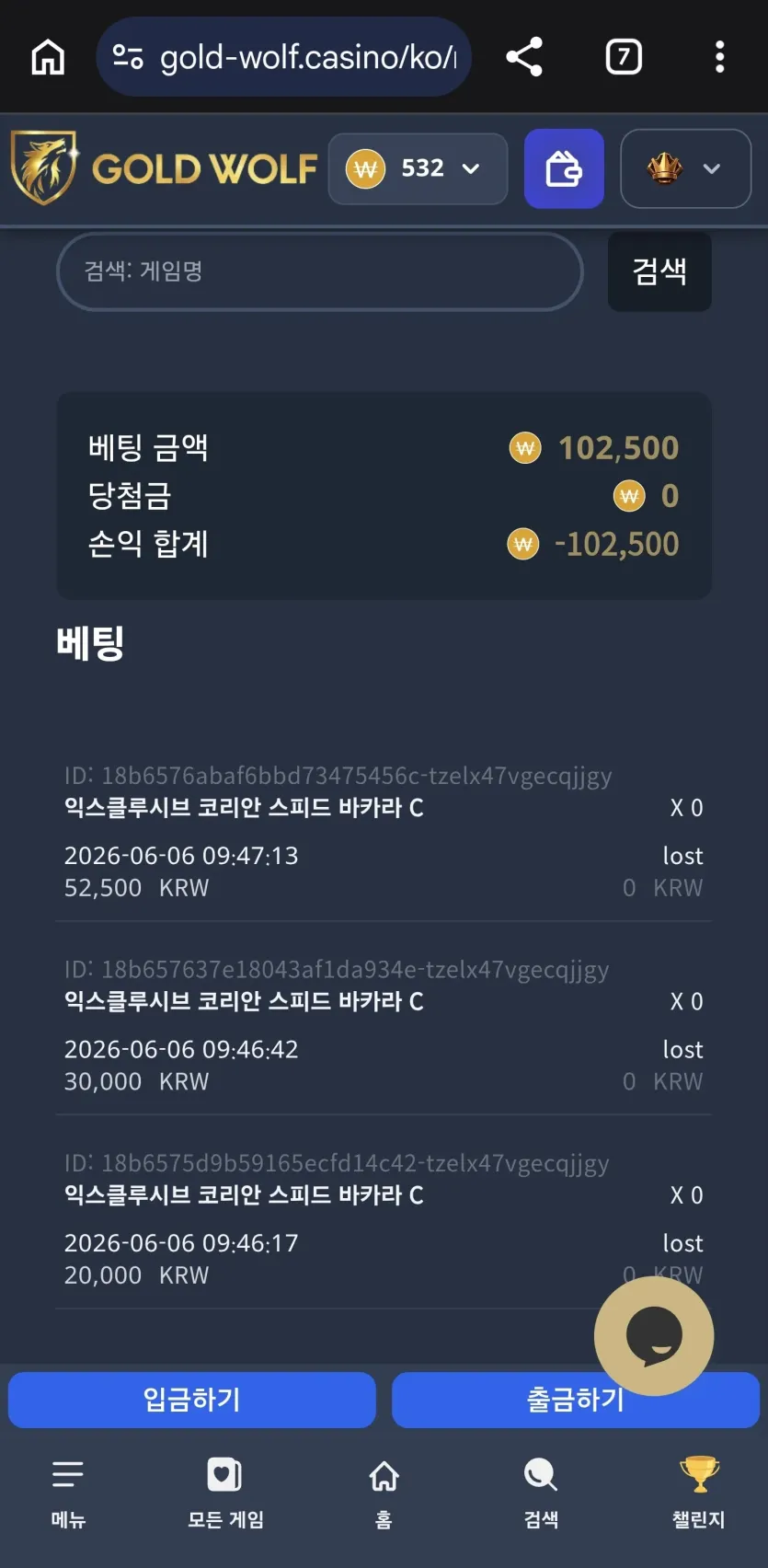Open the wallet icon button
This screenshot has width=768, height=1568.
coord(564,168)
